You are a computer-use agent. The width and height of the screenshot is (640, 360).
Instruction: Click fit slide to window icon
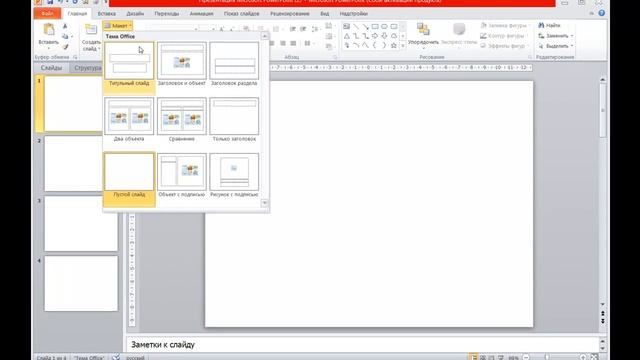(595, 358)
